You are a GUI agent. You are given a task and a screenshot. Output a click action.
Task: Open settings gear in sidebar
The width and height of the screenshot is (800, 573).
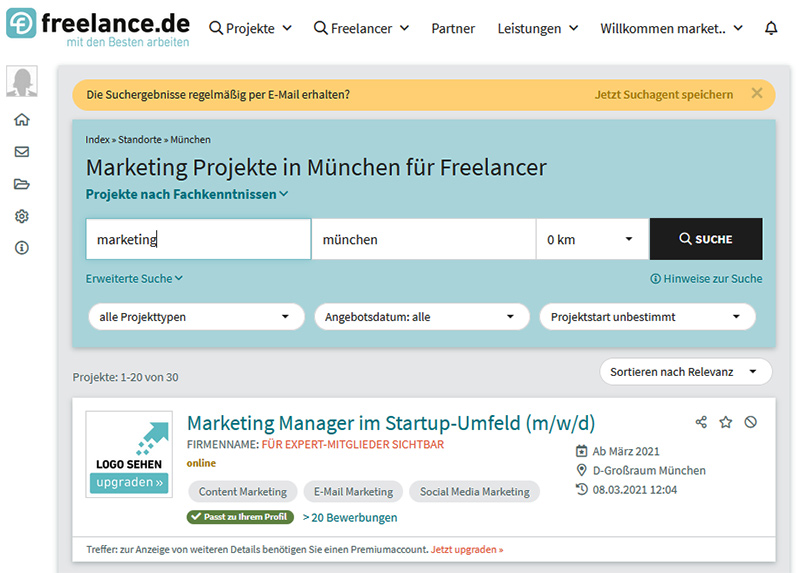21,216
